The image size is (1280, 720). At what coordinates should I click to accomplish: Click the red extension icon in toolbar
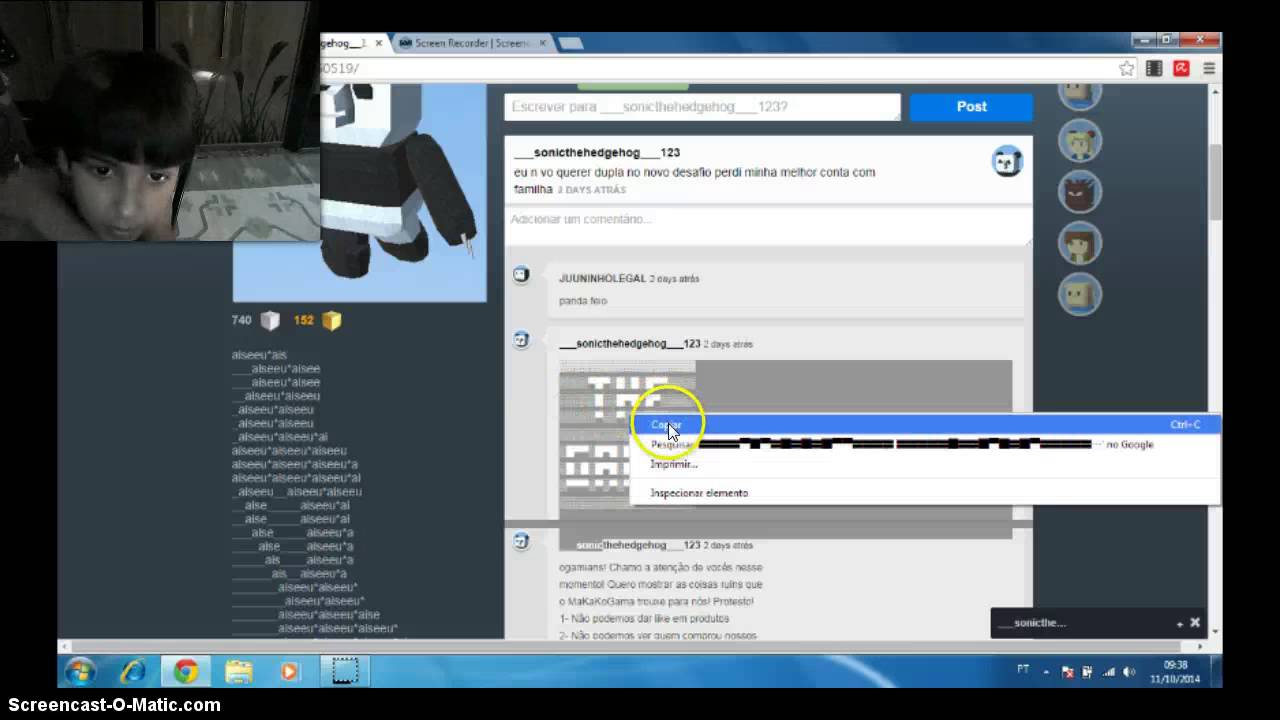(1181, 68)
